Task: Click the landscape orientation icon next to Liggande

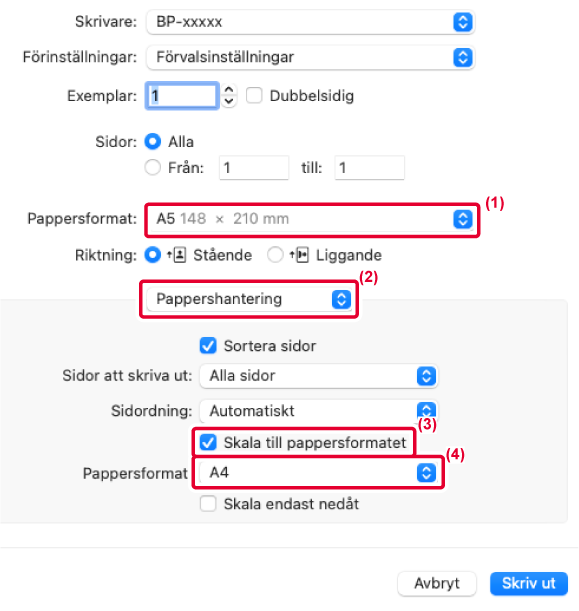Action: click(x=299, y=255)
